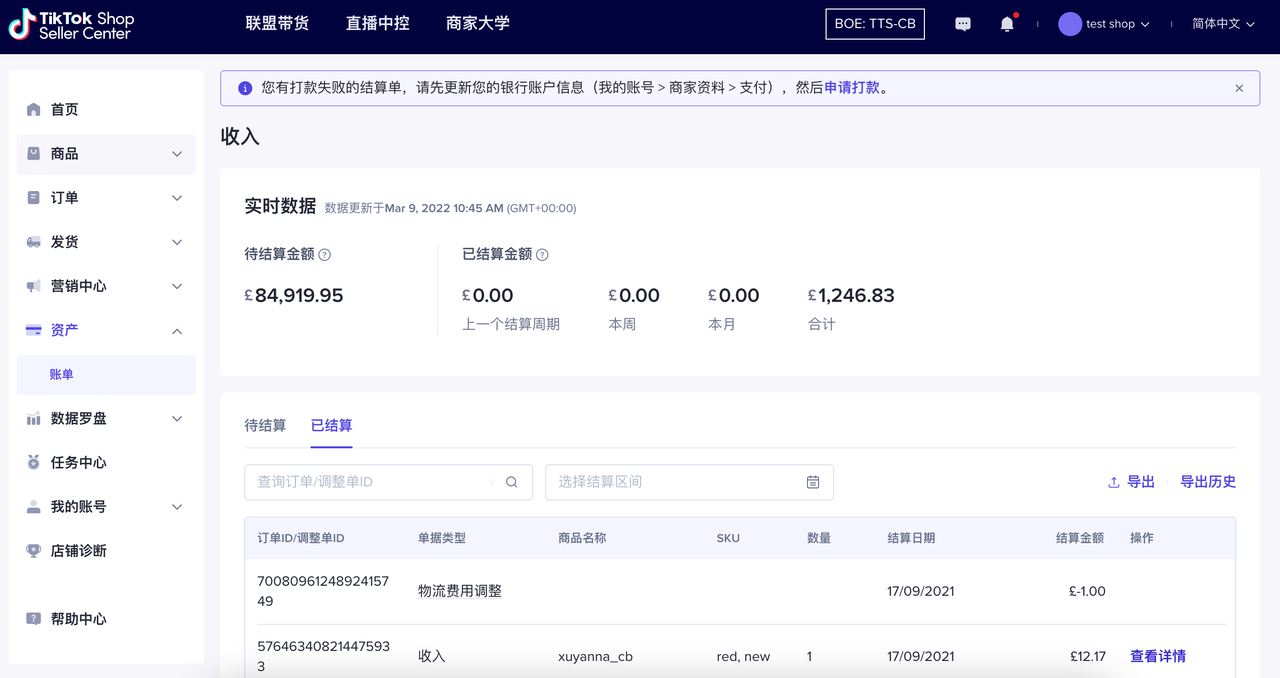Open 直播中控 from the top menu
Image resolution: width=1280 pixels, height=678 pixels.
coord(377,23)
